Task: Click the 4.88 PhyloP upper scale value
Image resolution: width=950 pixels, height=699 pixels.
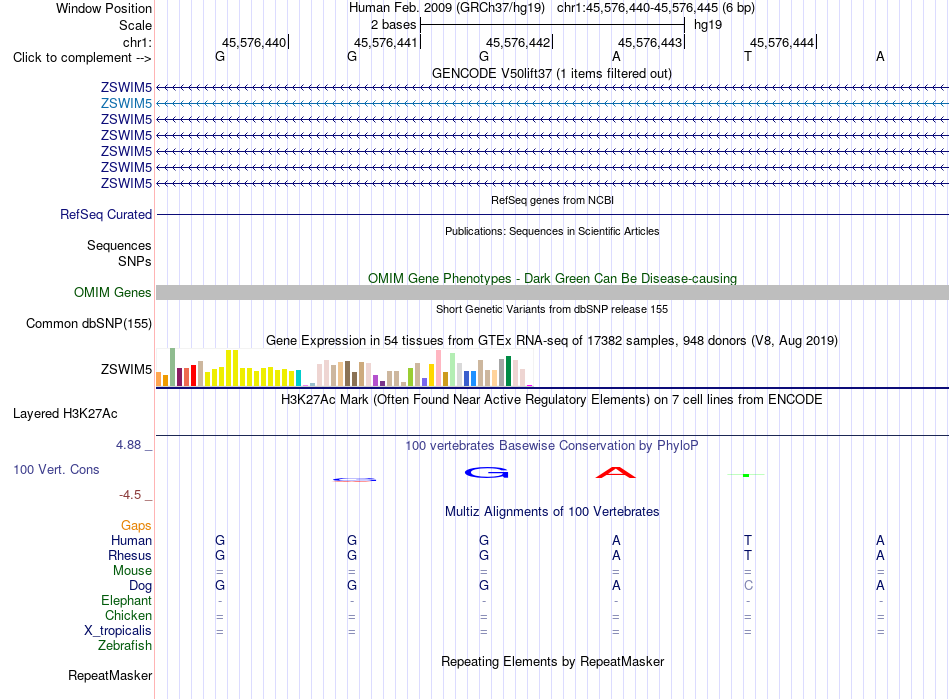Action: pyautogui.click(x=128, y=445)
